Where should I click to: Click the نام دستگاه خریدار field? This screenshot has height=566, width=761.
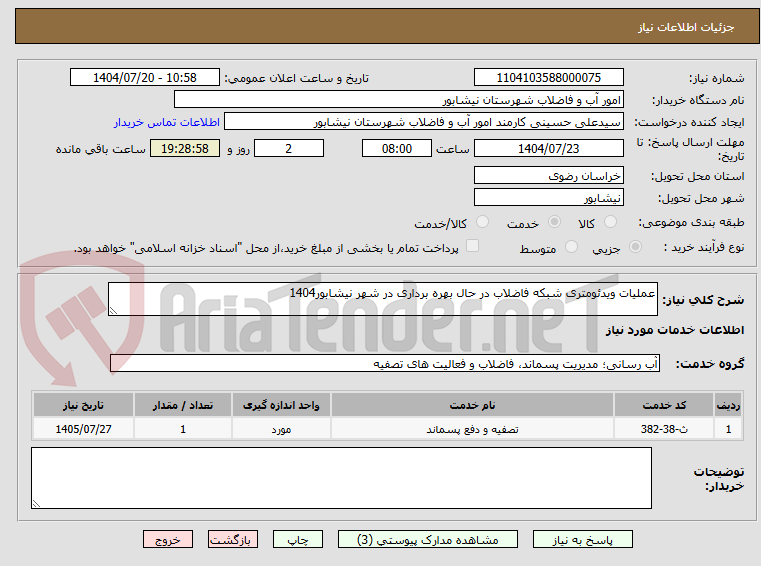[x=398, y=100]
